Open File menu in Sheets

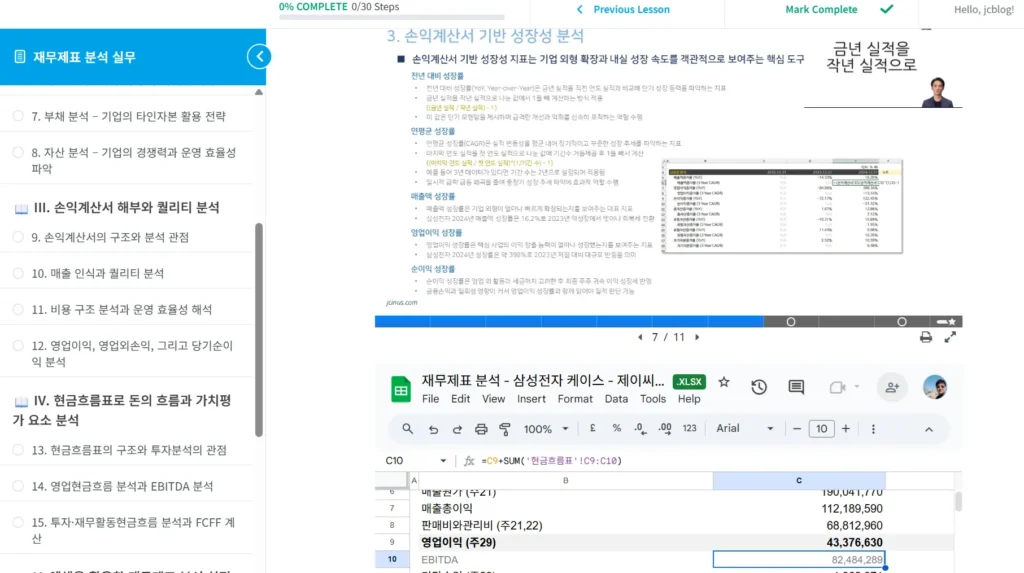tap(430, 399)
